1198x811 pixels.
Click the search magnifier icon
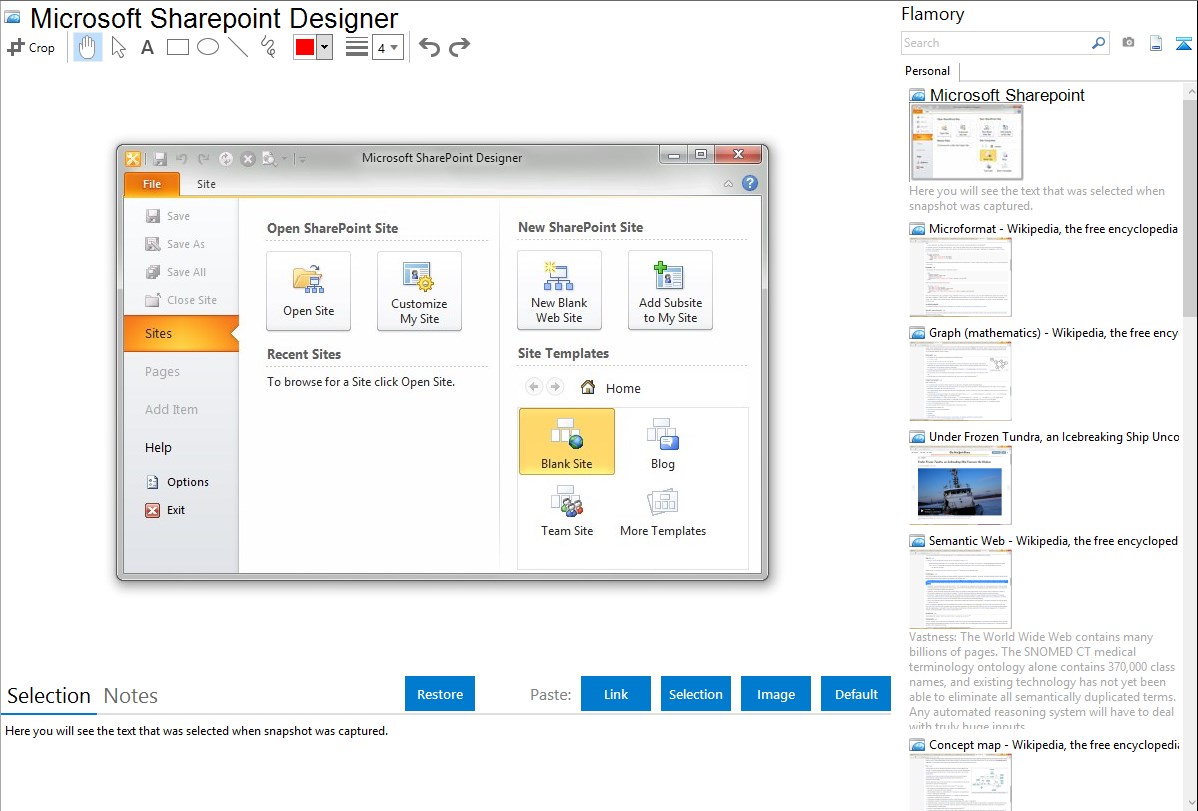click(x=1098, y=43)
